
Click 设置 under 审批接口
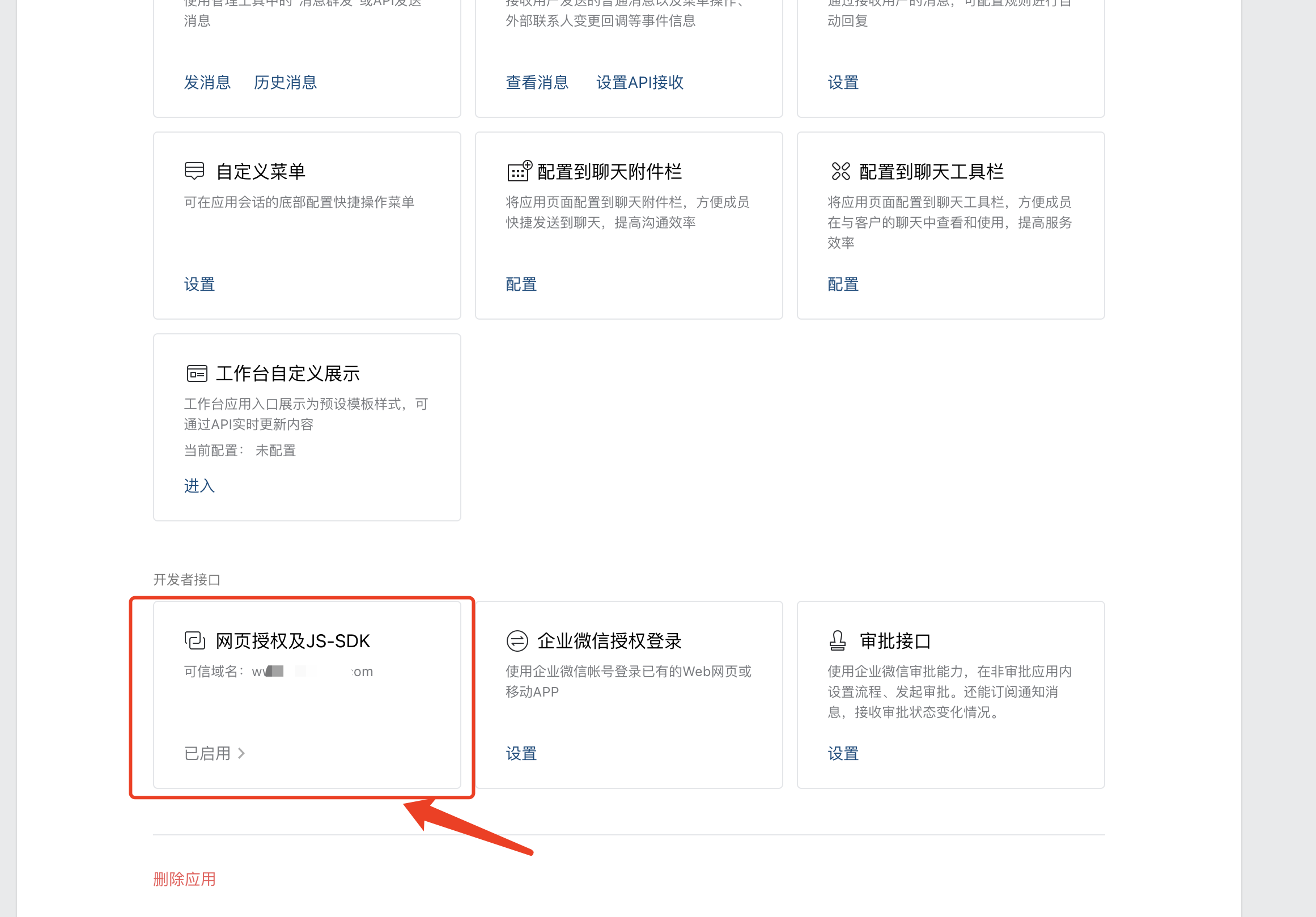(843, 754)
